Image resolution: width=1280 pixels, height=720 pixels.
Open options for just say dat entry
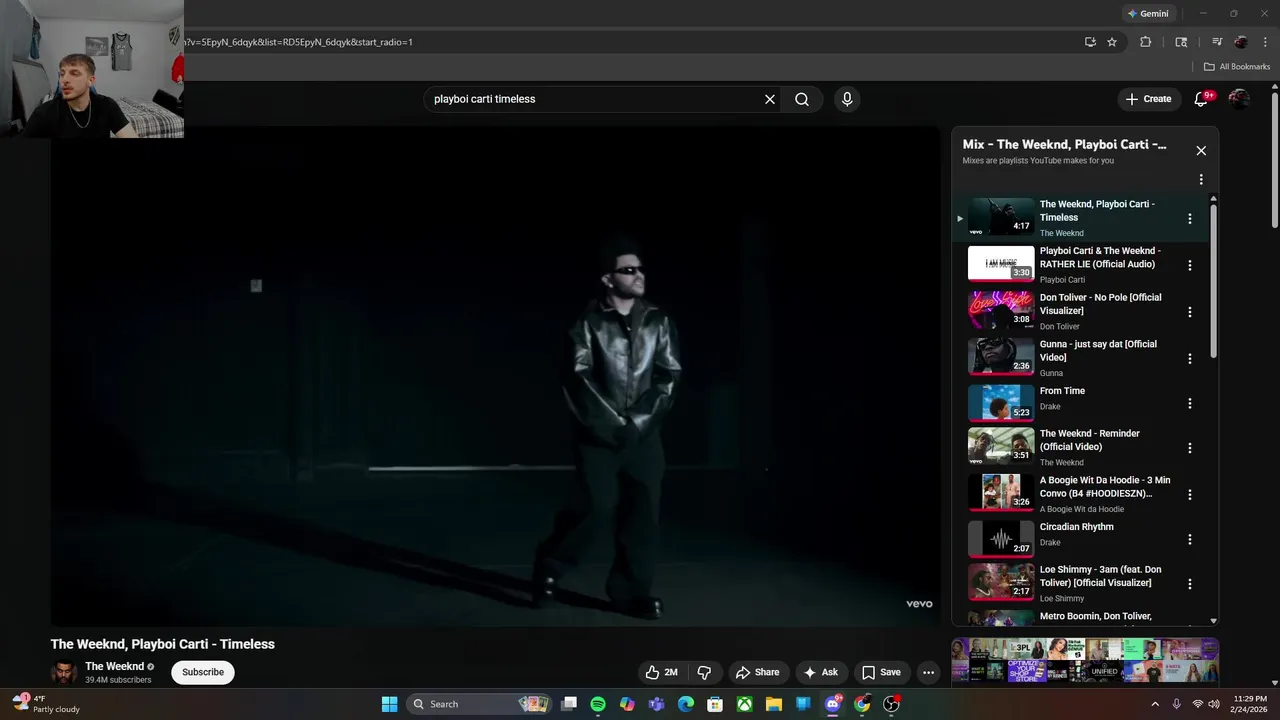pyautogui.click(x=1189, y=358)
